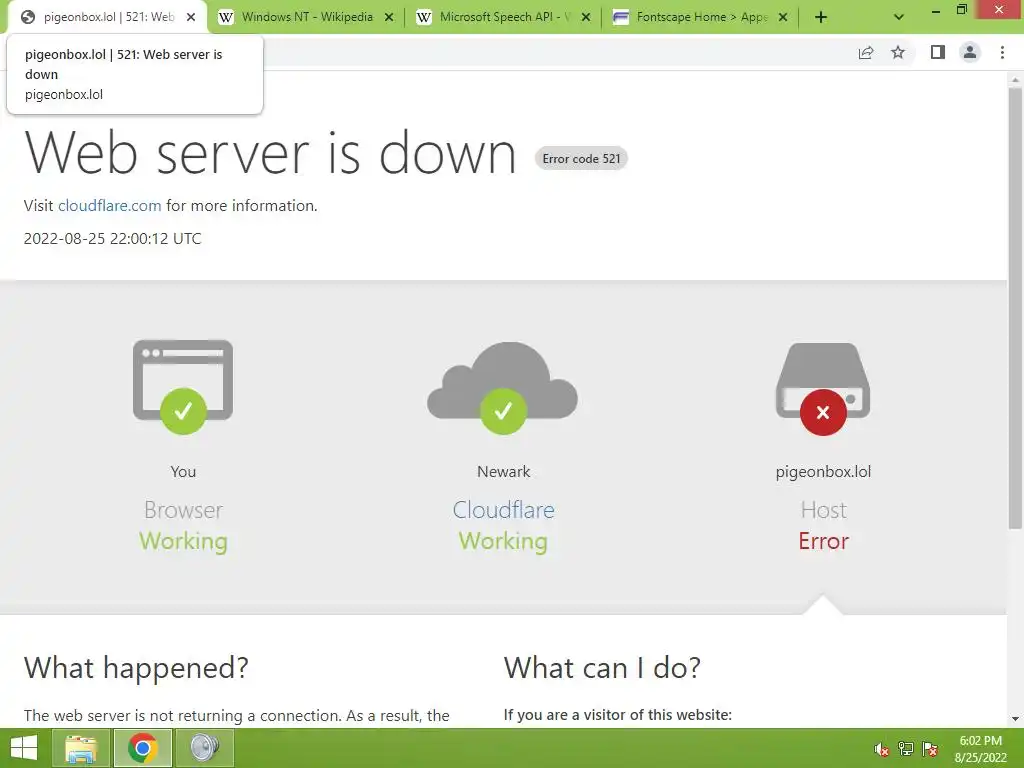Click the vertical scrollbar thumb
The image size is (1024, 768).
[1015, 307]
